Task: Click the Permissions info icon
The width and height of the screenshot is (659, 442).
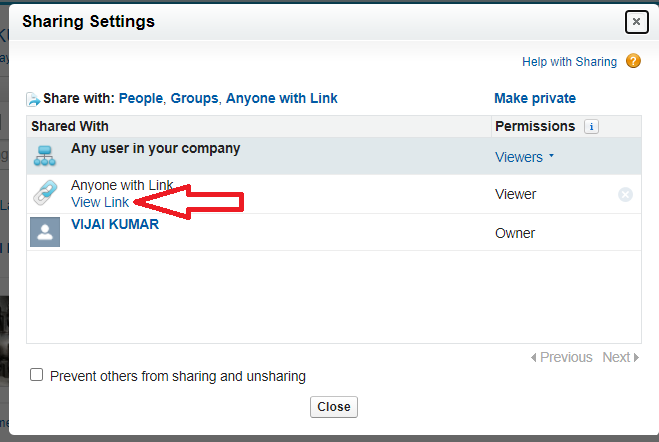Action: coord(591,126)
